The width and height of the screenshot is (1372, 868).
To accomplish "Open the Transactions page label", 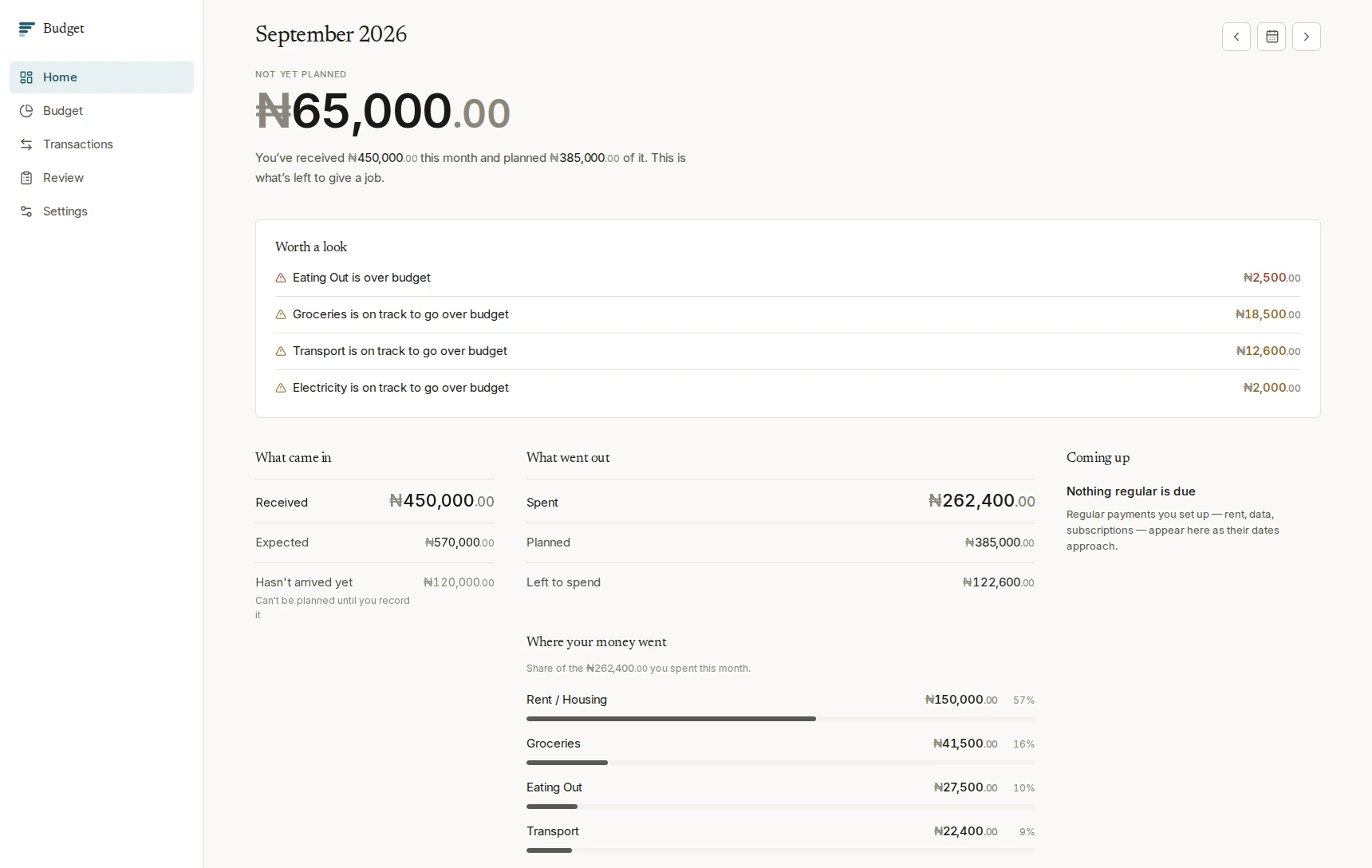I will 78,144.
